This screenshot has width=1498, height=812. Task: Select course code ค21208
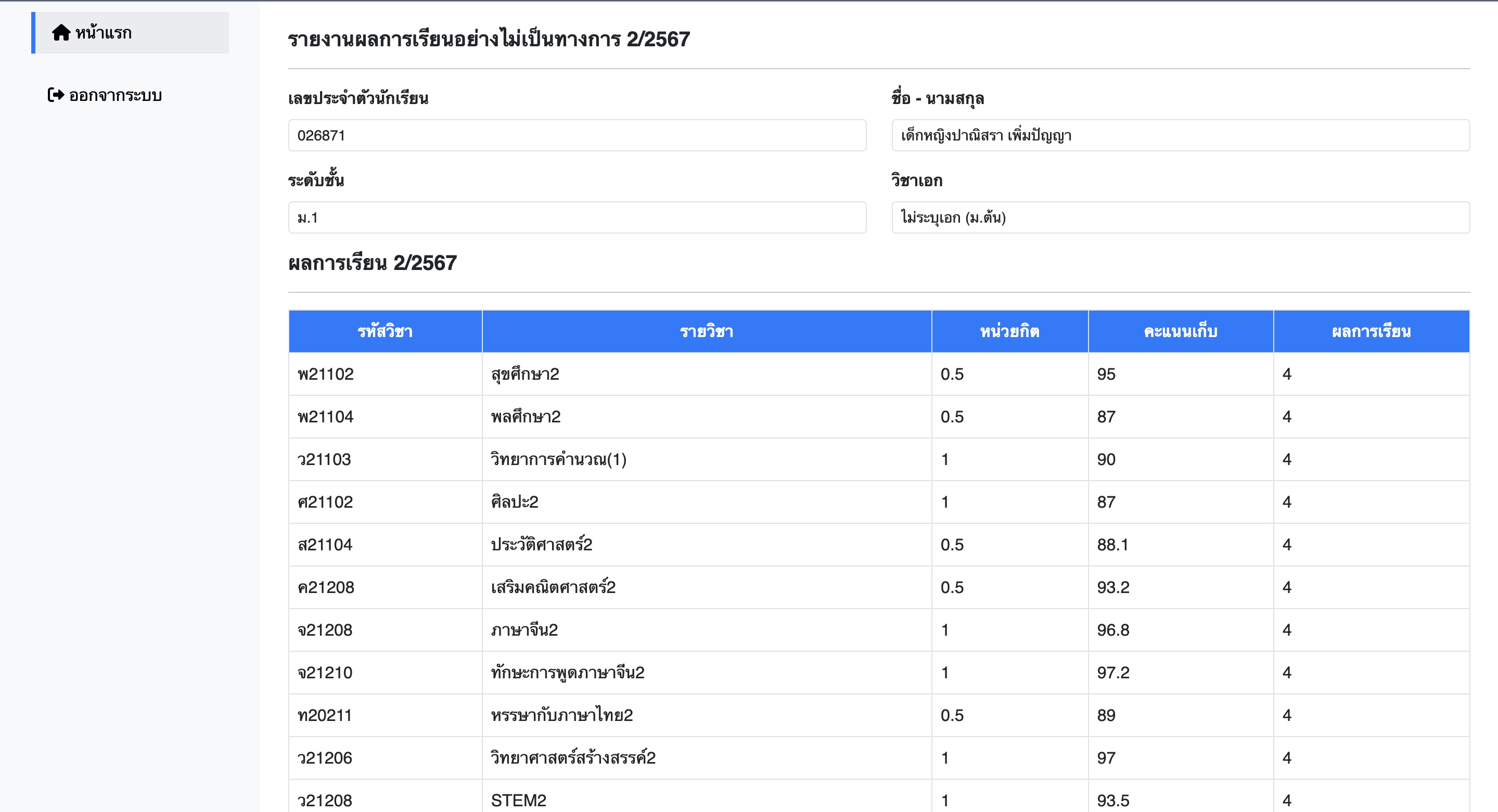coord(326,588)
